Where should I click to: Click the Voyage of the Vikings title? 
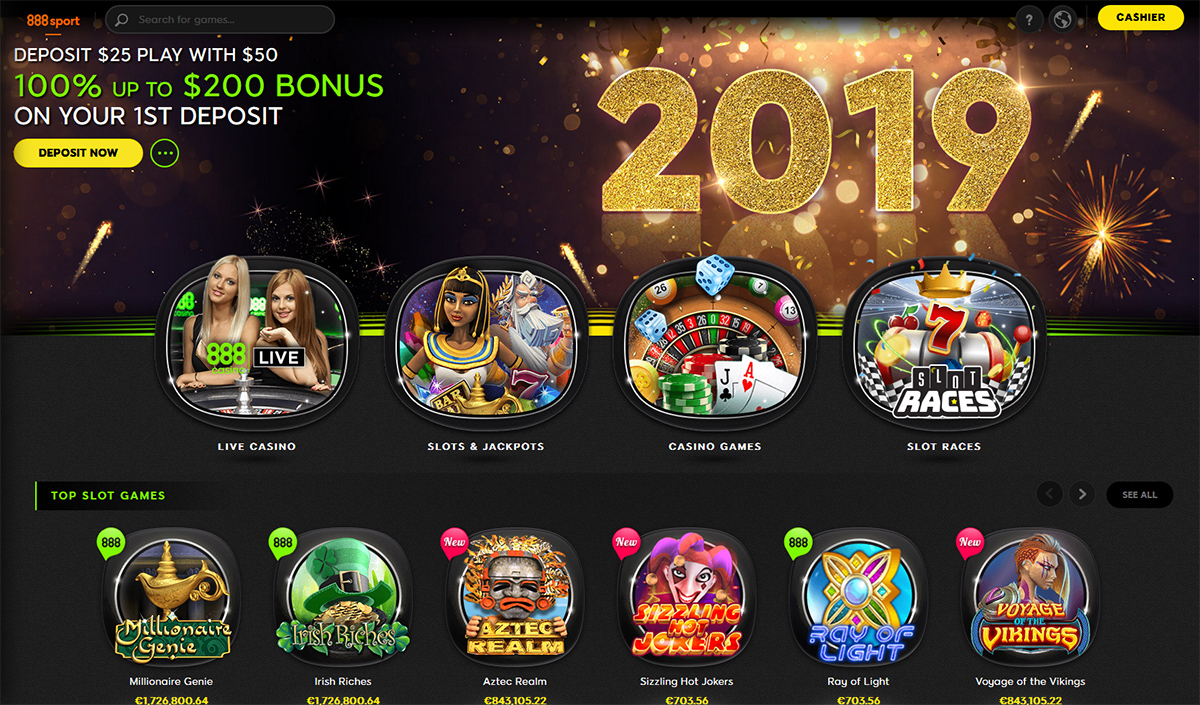point(1030,682)
